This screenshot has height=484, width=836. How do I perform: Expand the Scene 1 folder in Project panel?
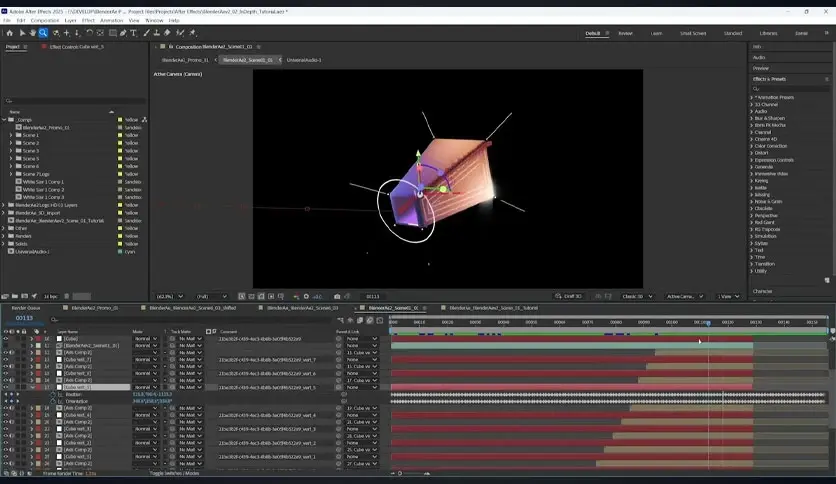[x=11, y=135]
